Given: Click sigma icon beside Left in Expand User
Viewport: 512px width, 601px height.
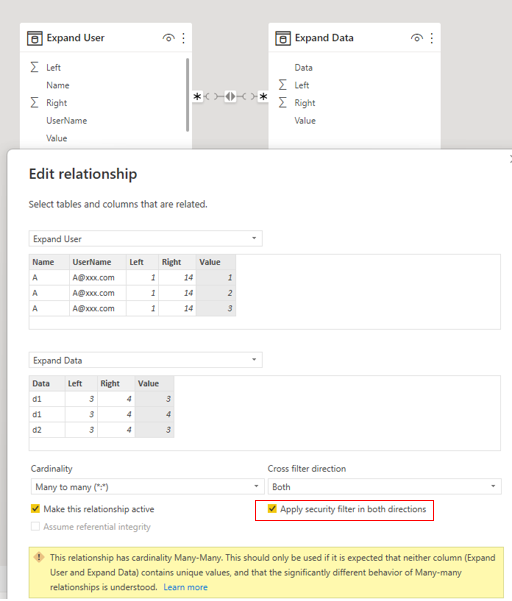Looking at the screenshot, I should click(34, 67).
